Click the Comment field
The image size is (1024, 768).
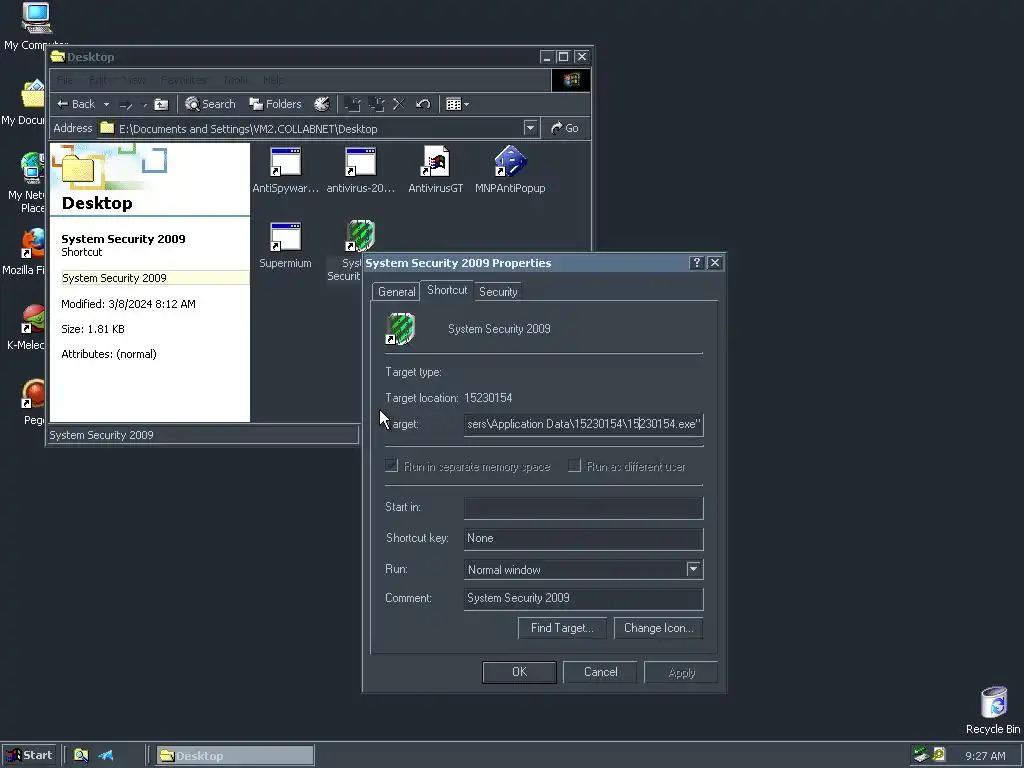coord(583,599)
